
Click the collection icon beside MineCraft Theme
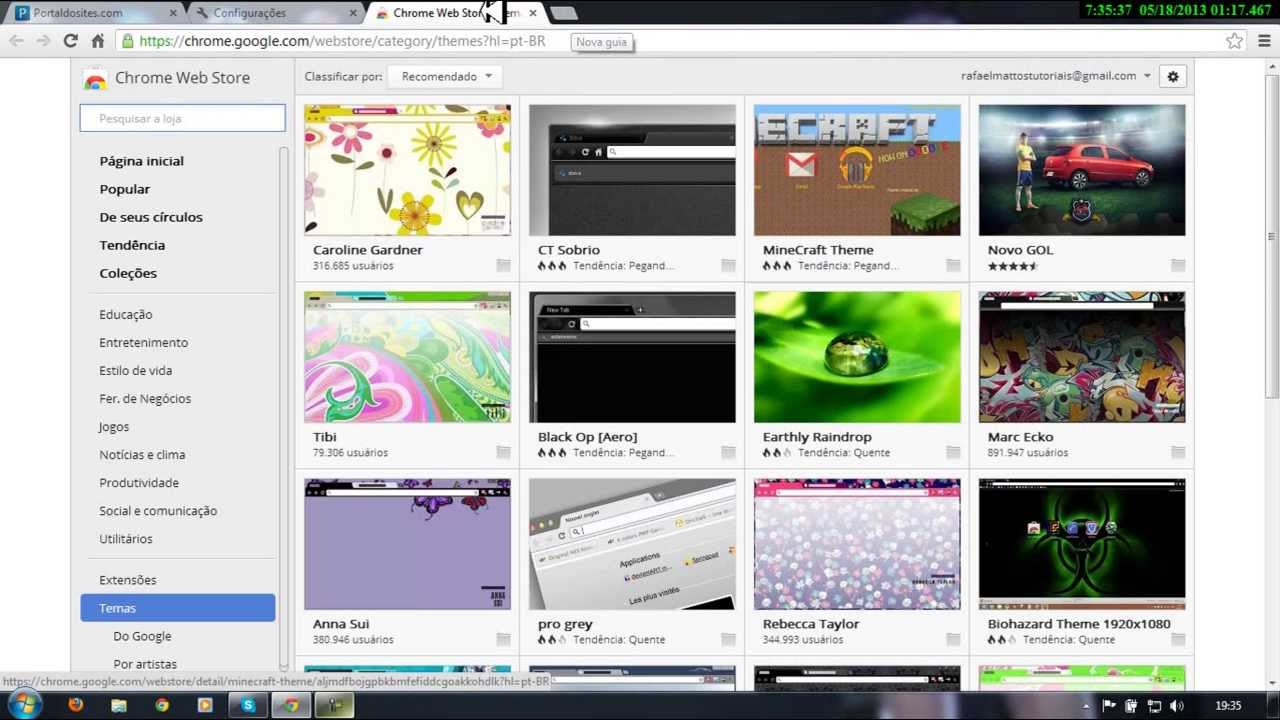[953, 265]
